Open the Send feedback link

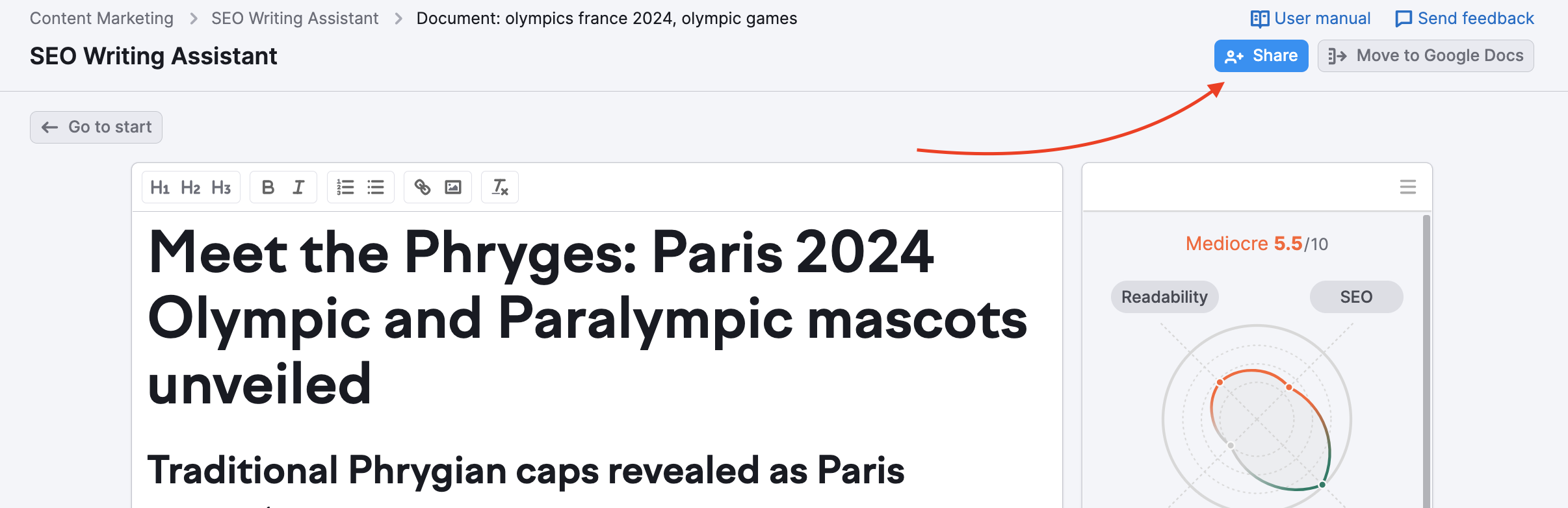(x=1465, y=19)
